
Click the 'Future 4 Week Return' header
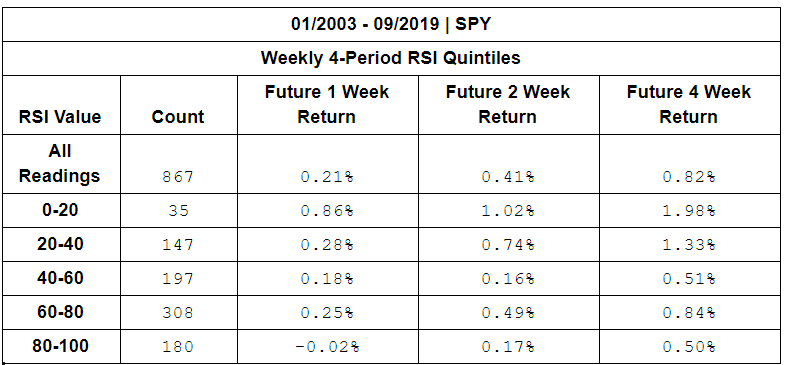688,104
